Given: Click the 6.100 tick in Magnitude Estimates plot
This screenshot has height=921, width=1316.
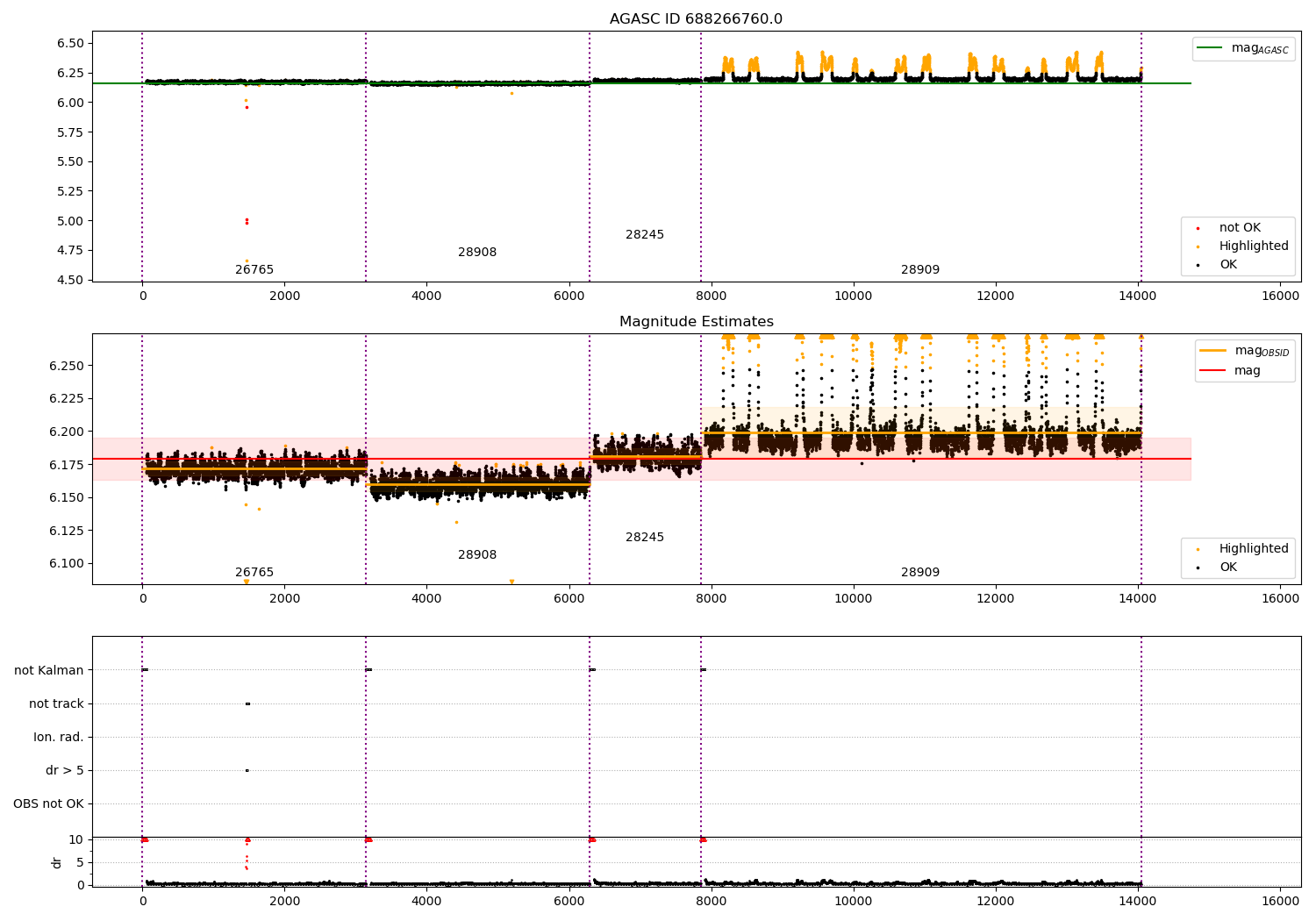Looking at the screenshot, I should (x=66, y=564).
